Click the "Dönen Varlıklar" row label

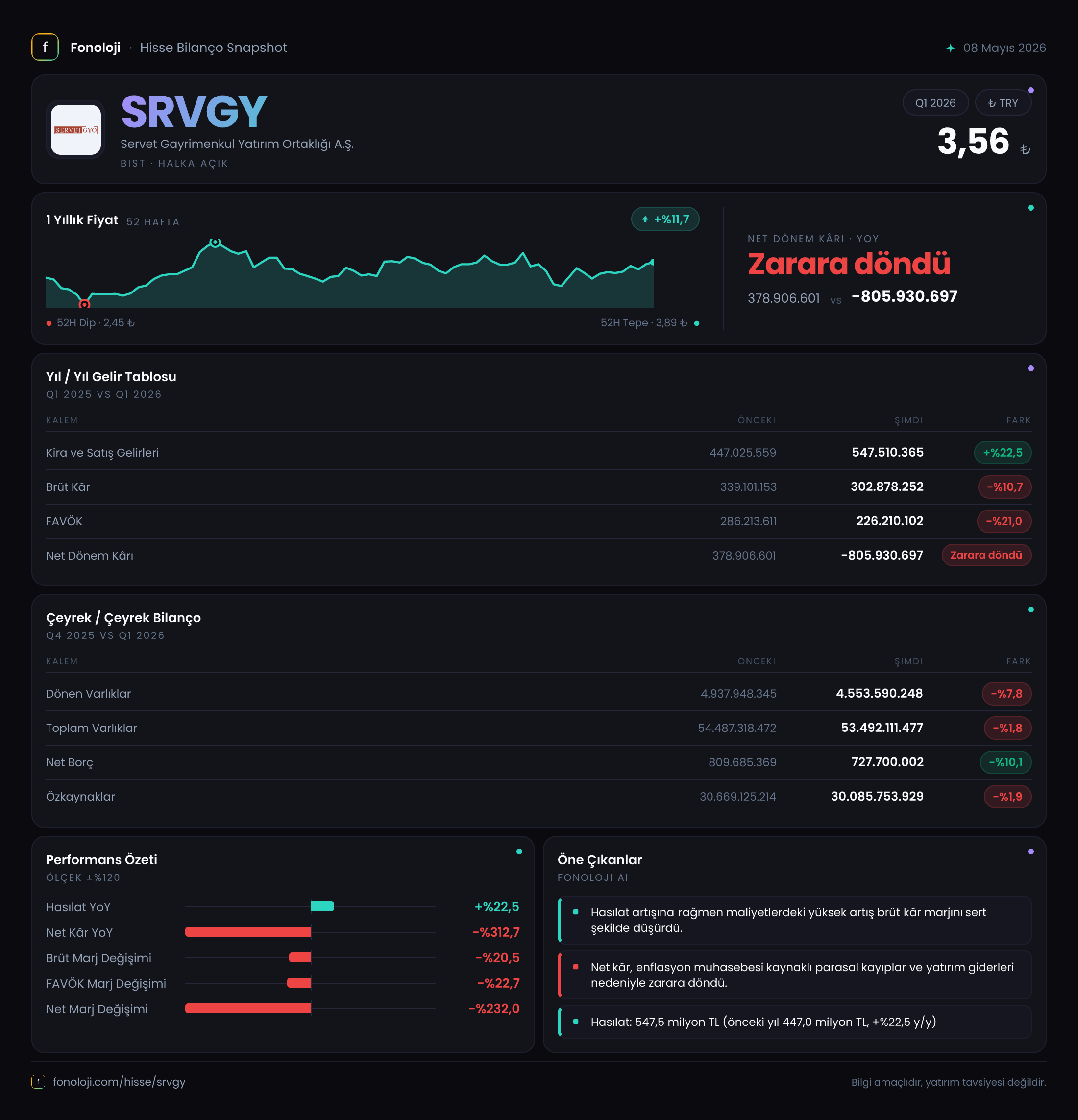[x=88, y=694]
